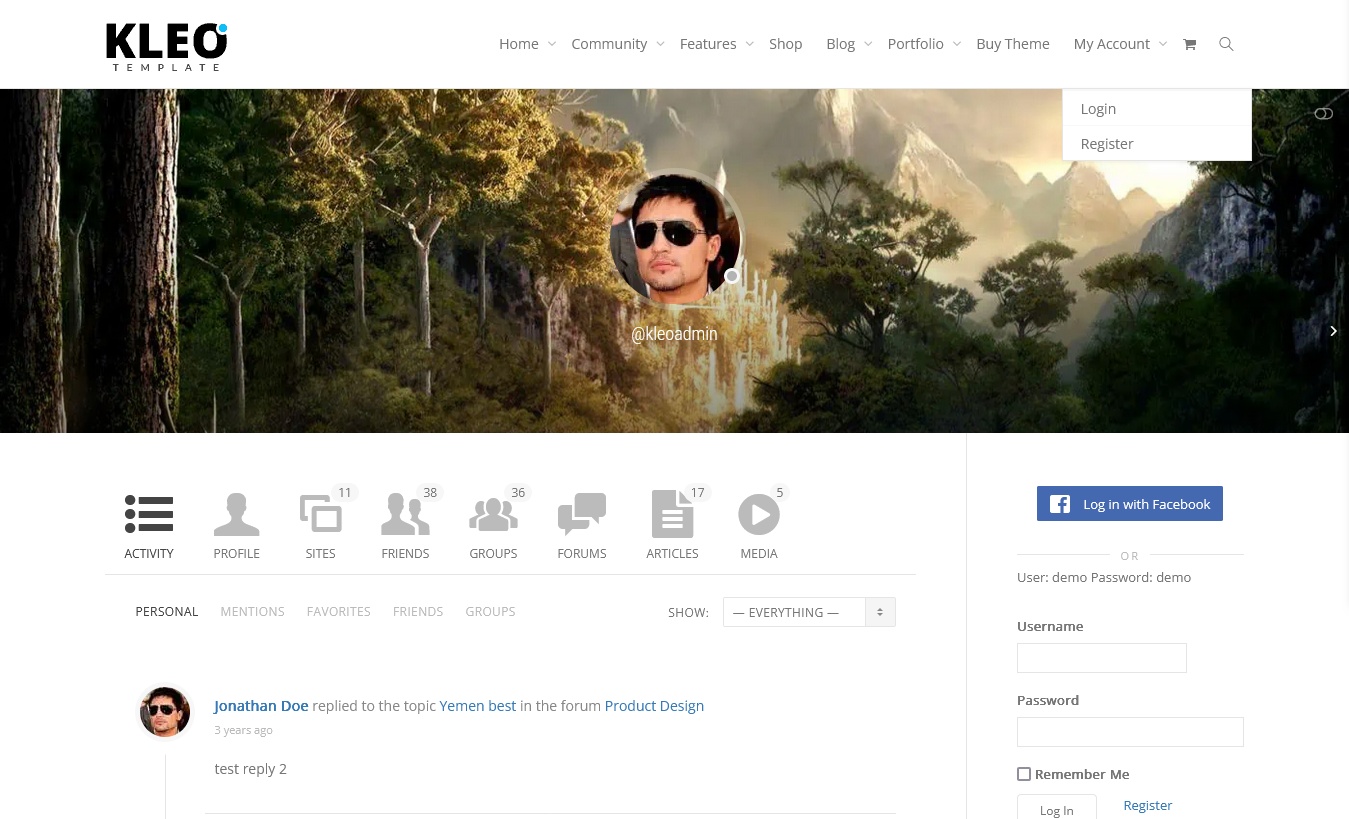1349x819 pixels.
Task: Open the Blog menu item
Action: [x=840, y=44]
